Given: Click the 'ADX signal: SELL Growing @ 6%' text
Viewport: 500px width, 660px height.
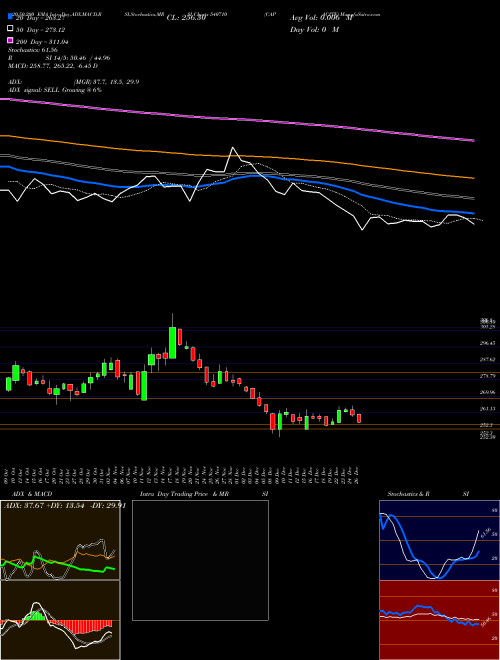Looking at the screenshot, I should coord(55,90).
